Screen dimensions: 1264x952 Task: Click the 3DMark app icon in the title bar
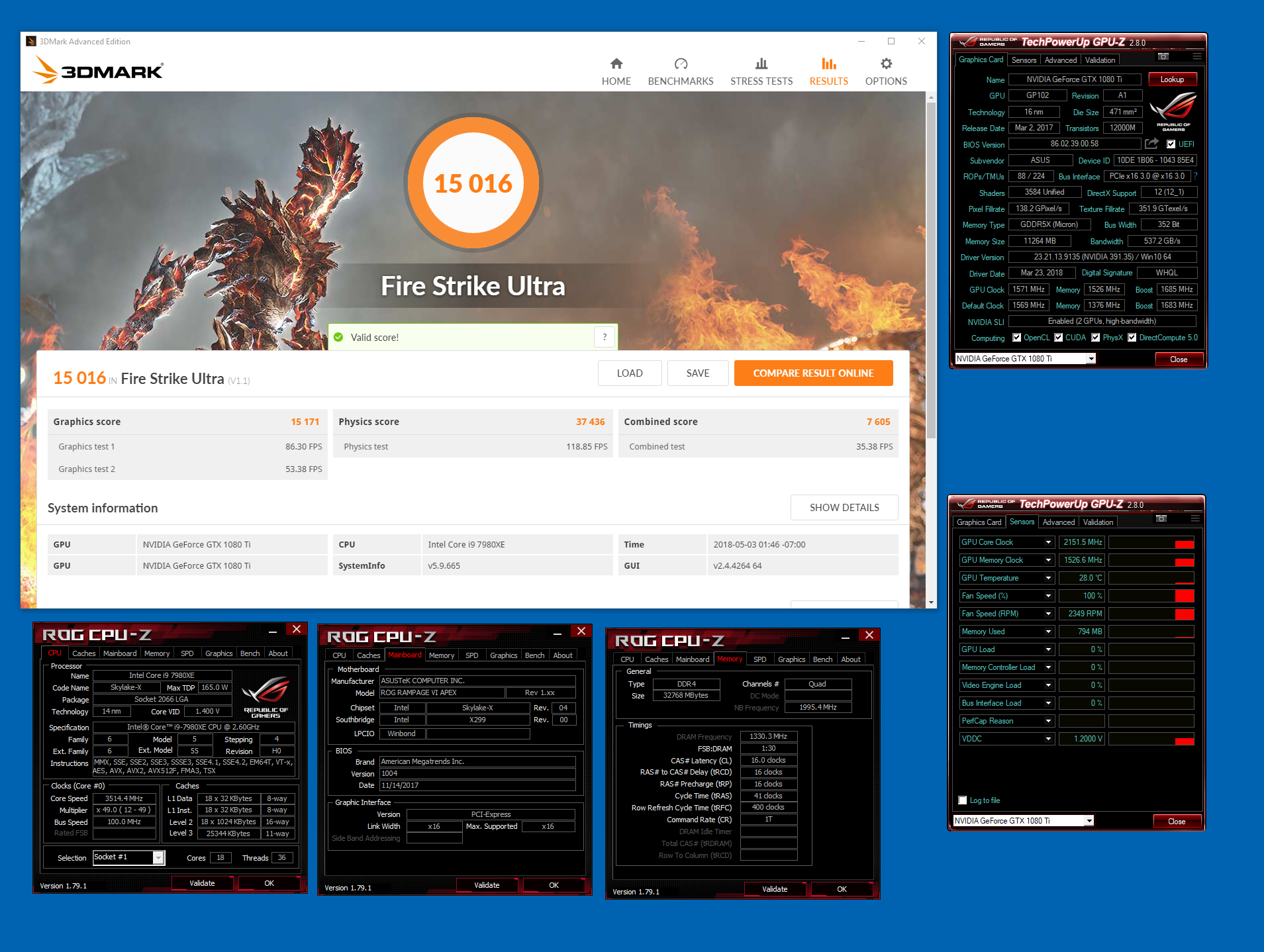pos(31,41)
